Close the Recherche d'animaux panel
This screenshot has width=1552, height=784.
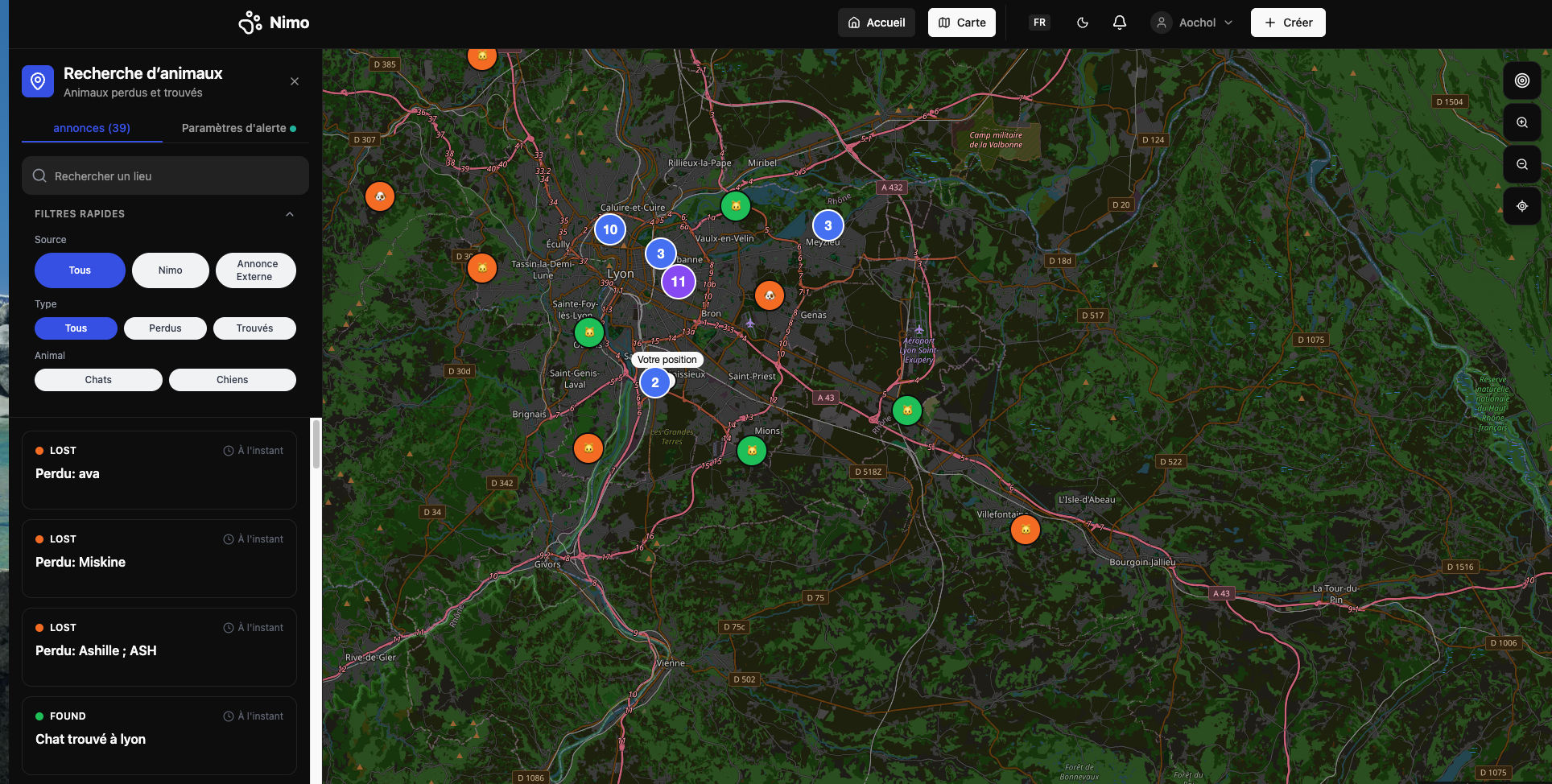[295, 81]
